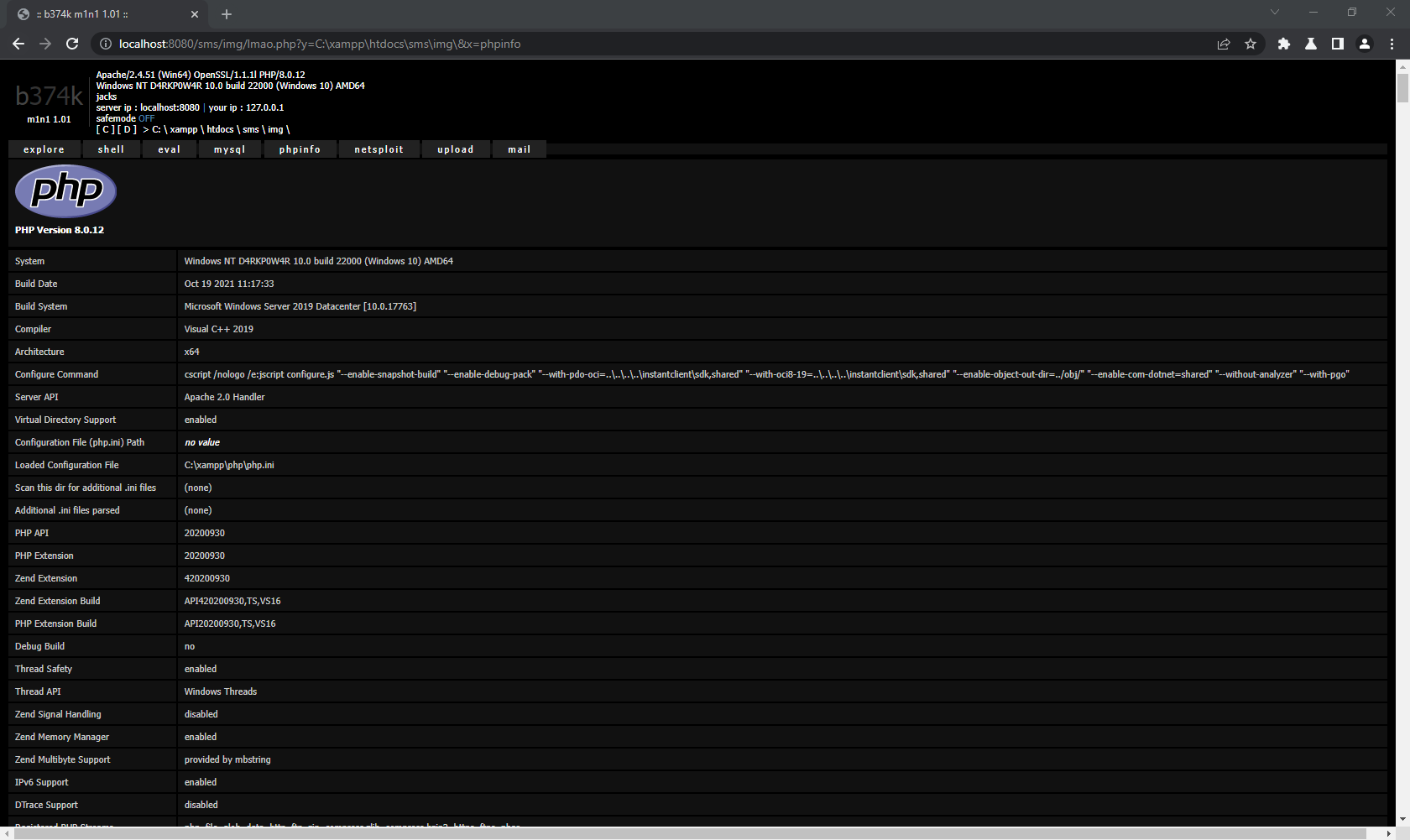
Task: Click the scrollbar down arrow
Action: click(1402, 820)
